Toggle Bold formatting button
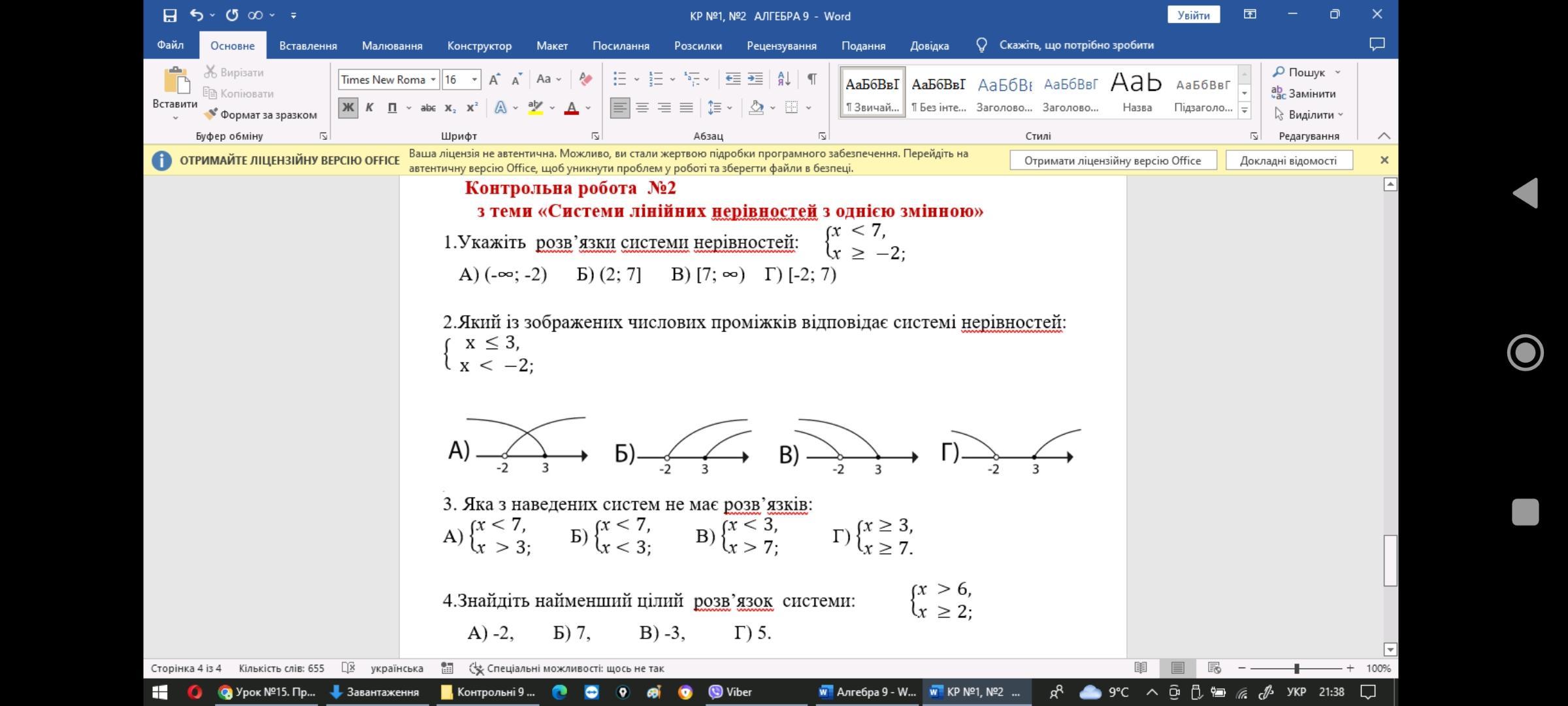 tap(348, 108)
